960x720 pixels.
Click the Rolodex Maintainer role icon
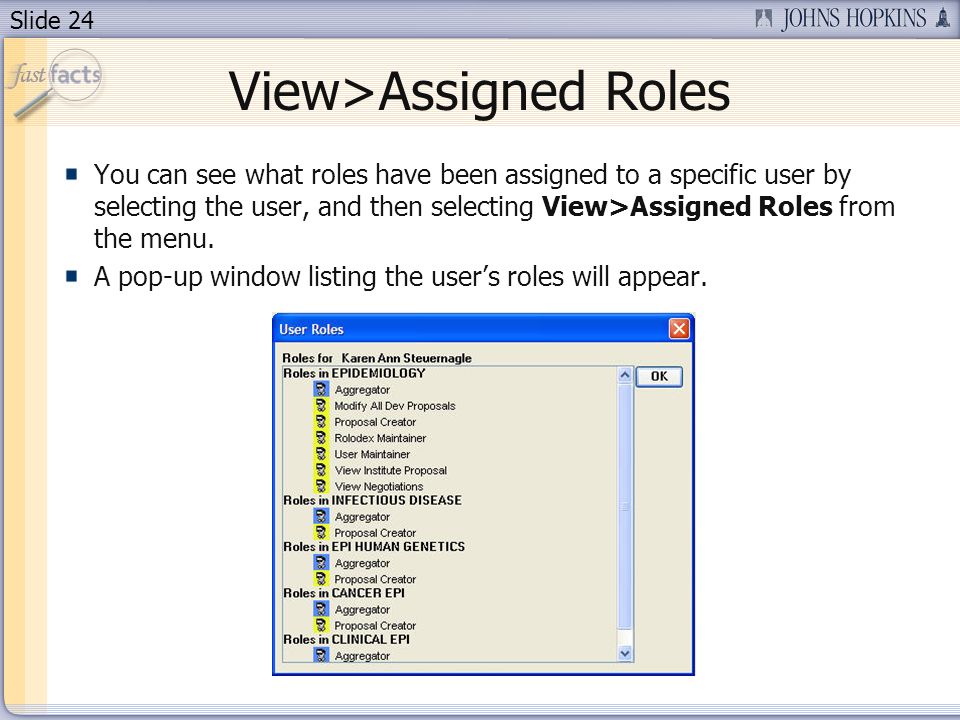(321, 438)
